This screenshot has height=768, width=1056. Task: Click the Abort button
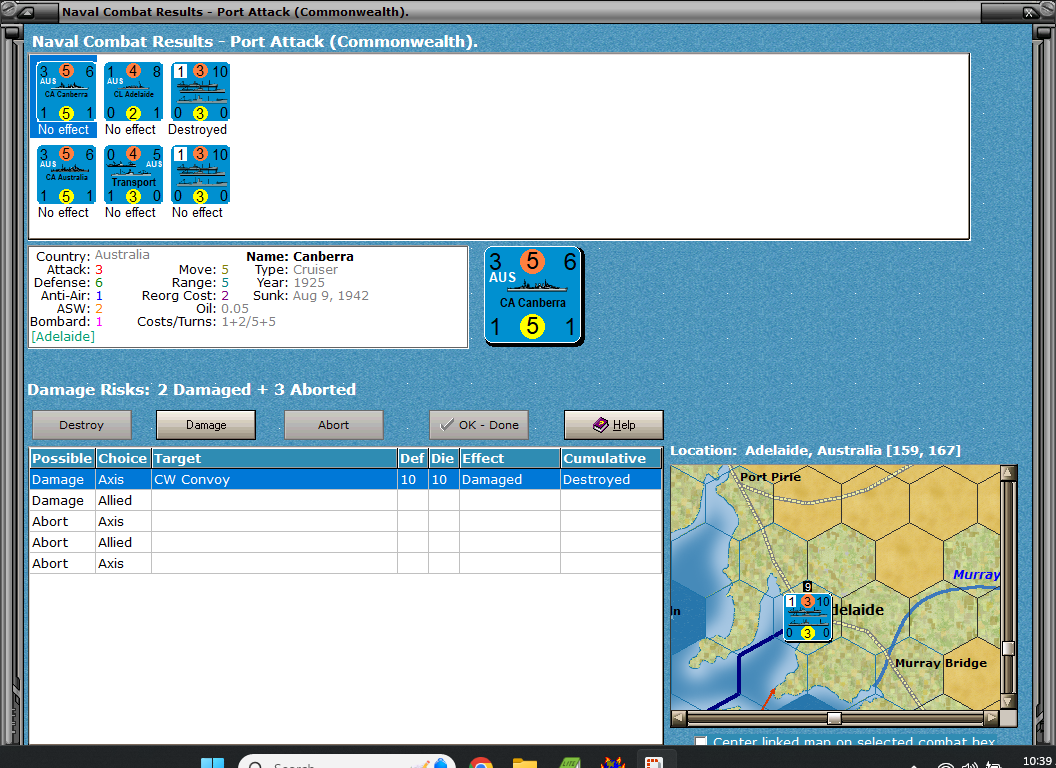[x=333, y=425]
